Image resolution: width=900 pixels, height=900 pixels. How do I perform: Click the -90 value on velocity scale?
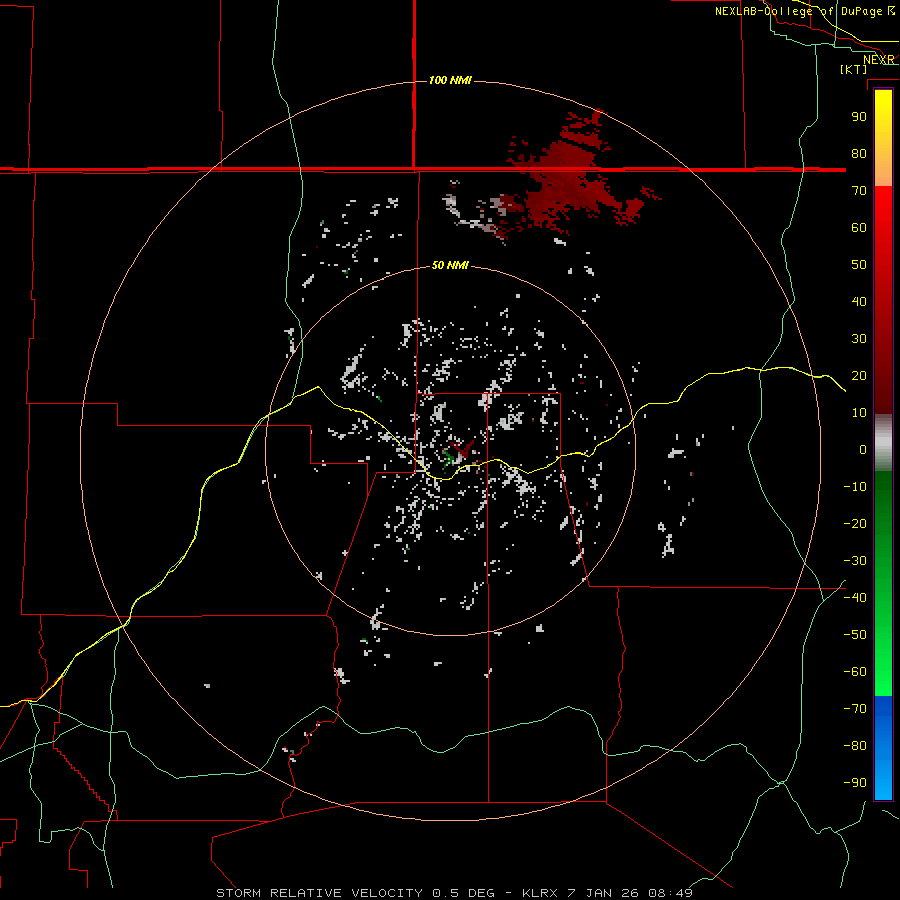coord(855,783)
